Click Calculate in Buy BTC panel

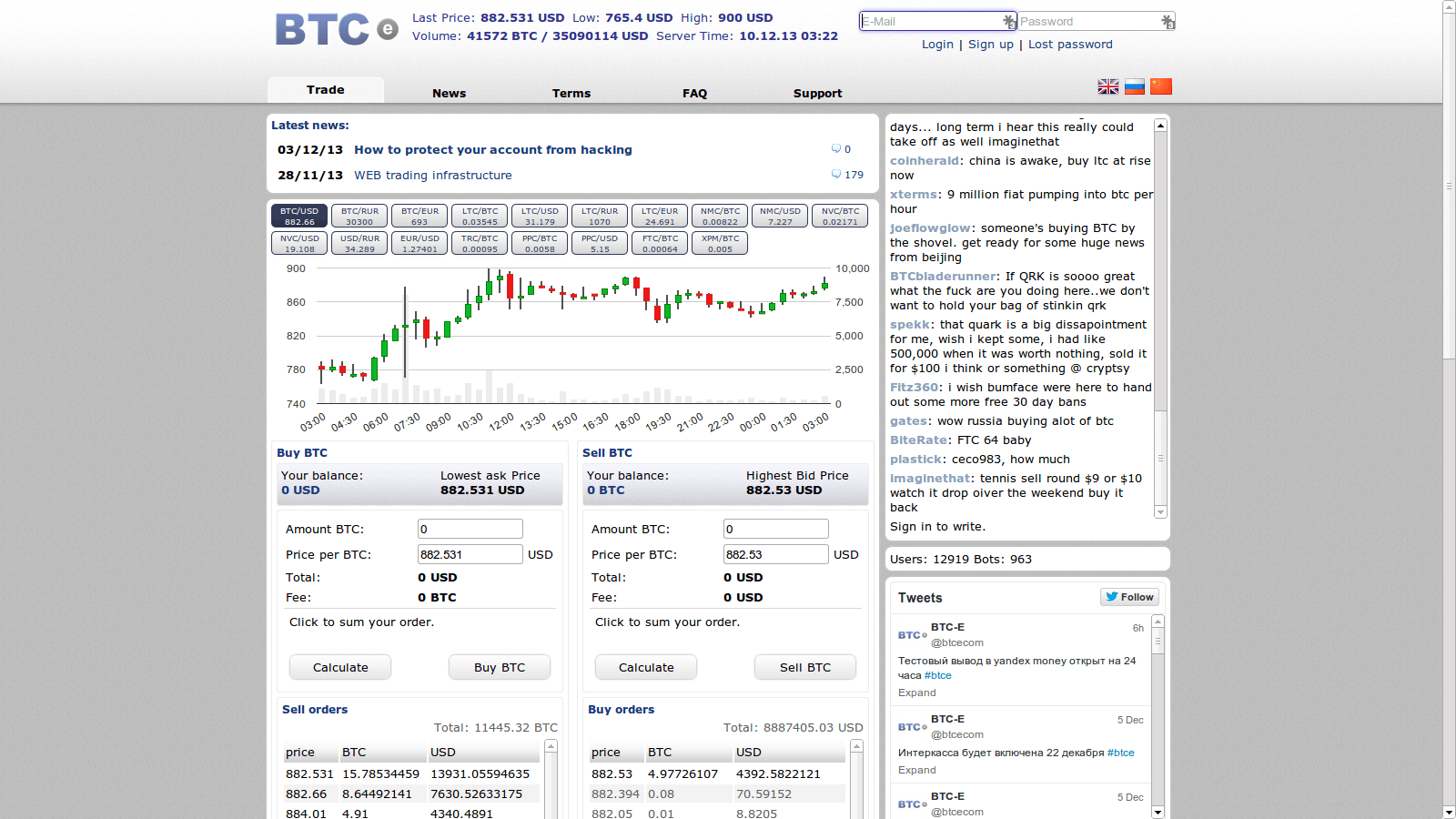point(340,667)
